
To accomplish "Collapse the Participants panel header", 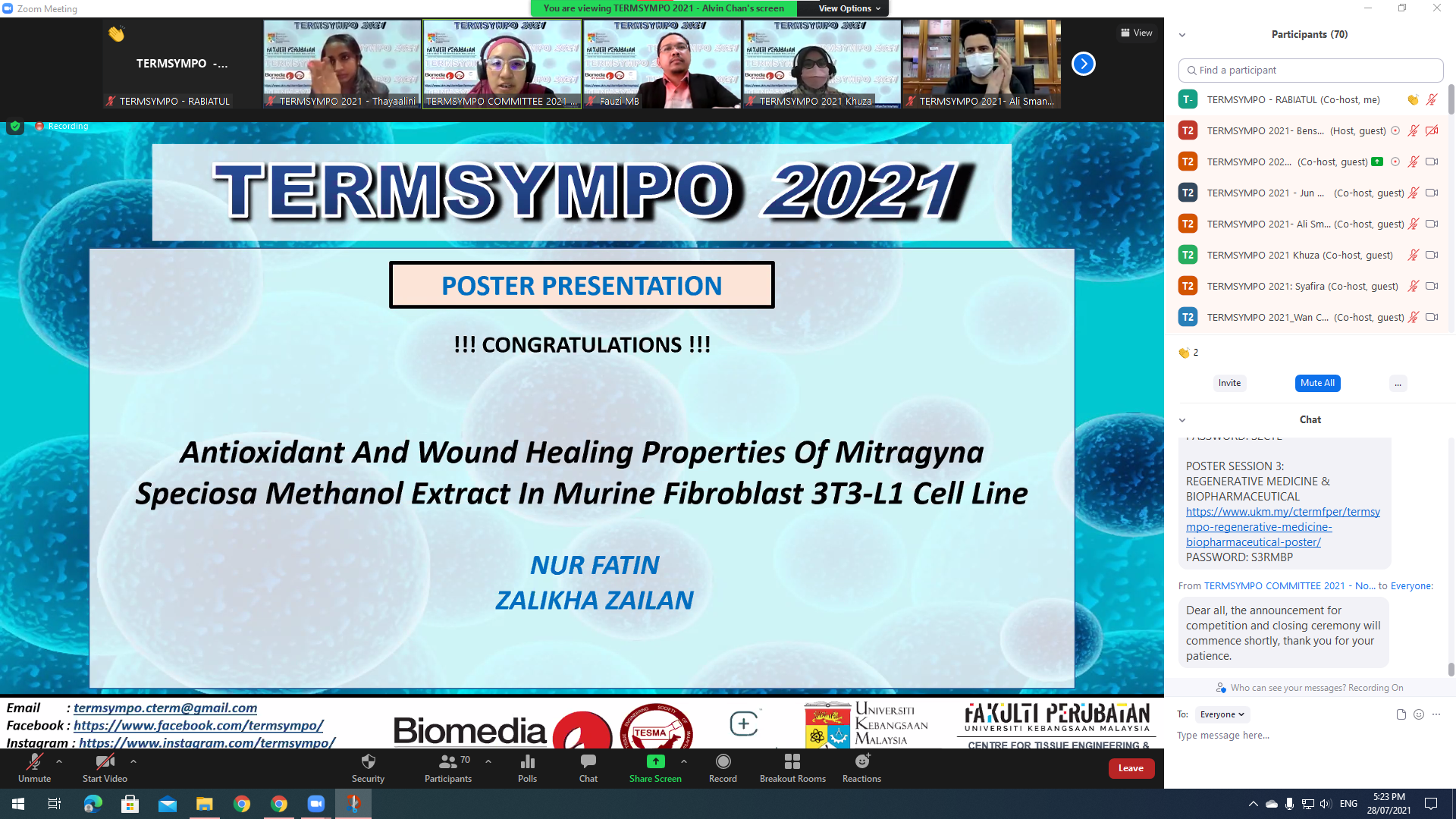I will point(1182,34).
